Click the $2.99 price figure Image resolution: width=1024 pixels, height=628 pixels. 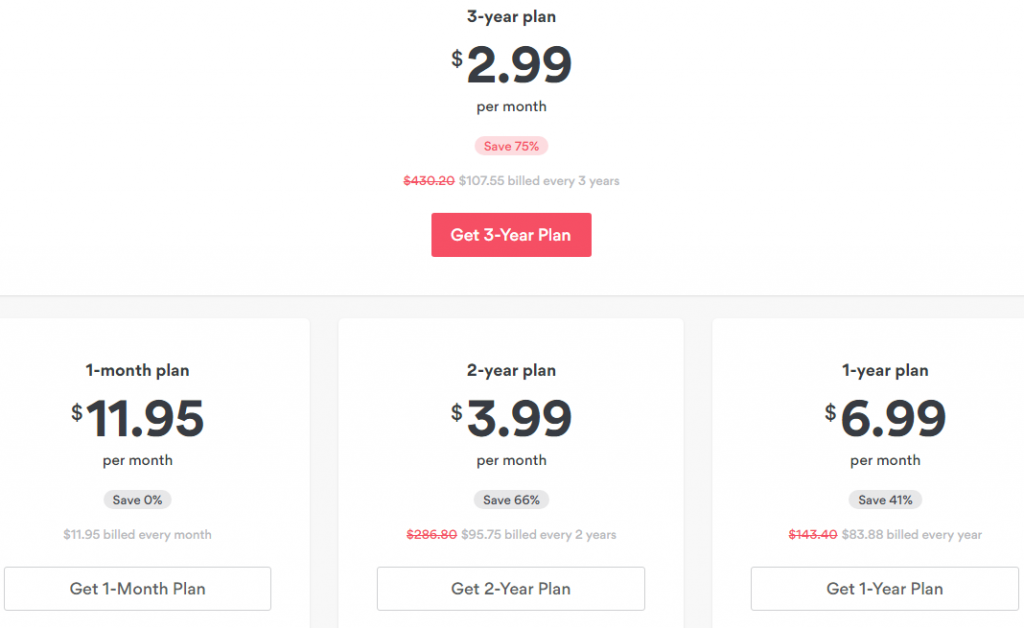coord(511,65)
